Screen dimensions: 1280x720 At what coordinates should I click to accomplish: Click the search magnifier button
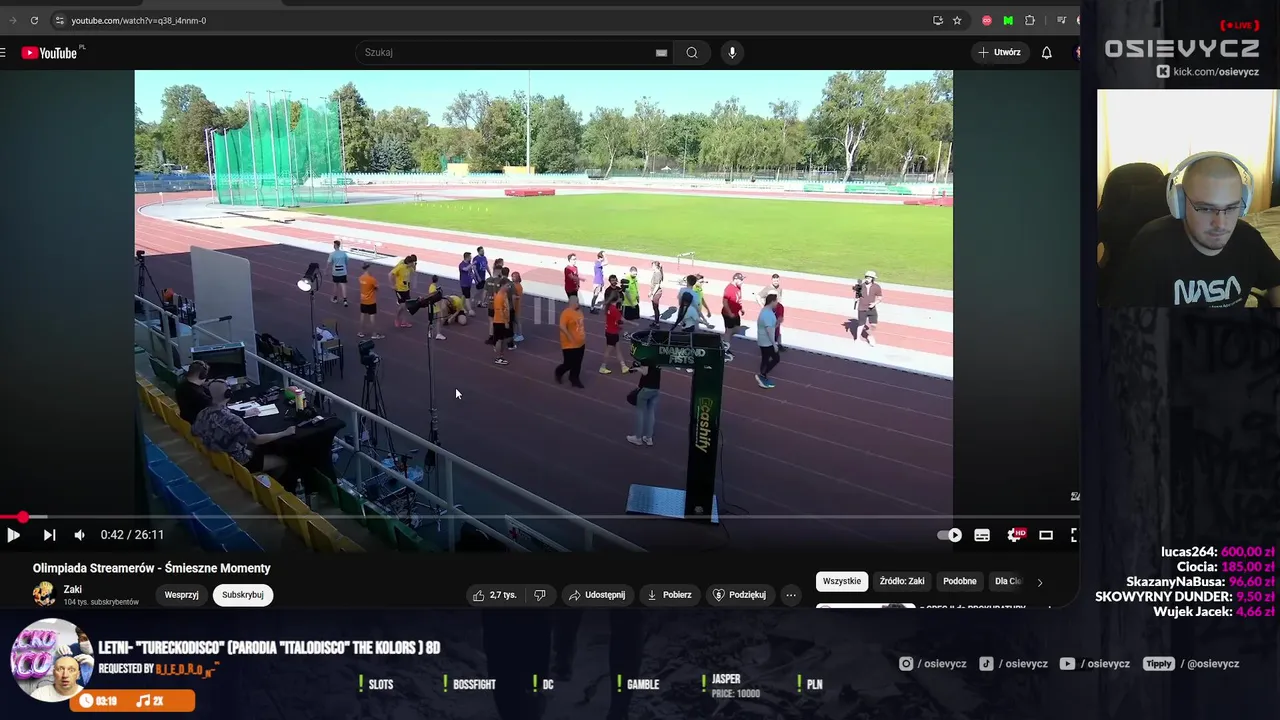692,52
